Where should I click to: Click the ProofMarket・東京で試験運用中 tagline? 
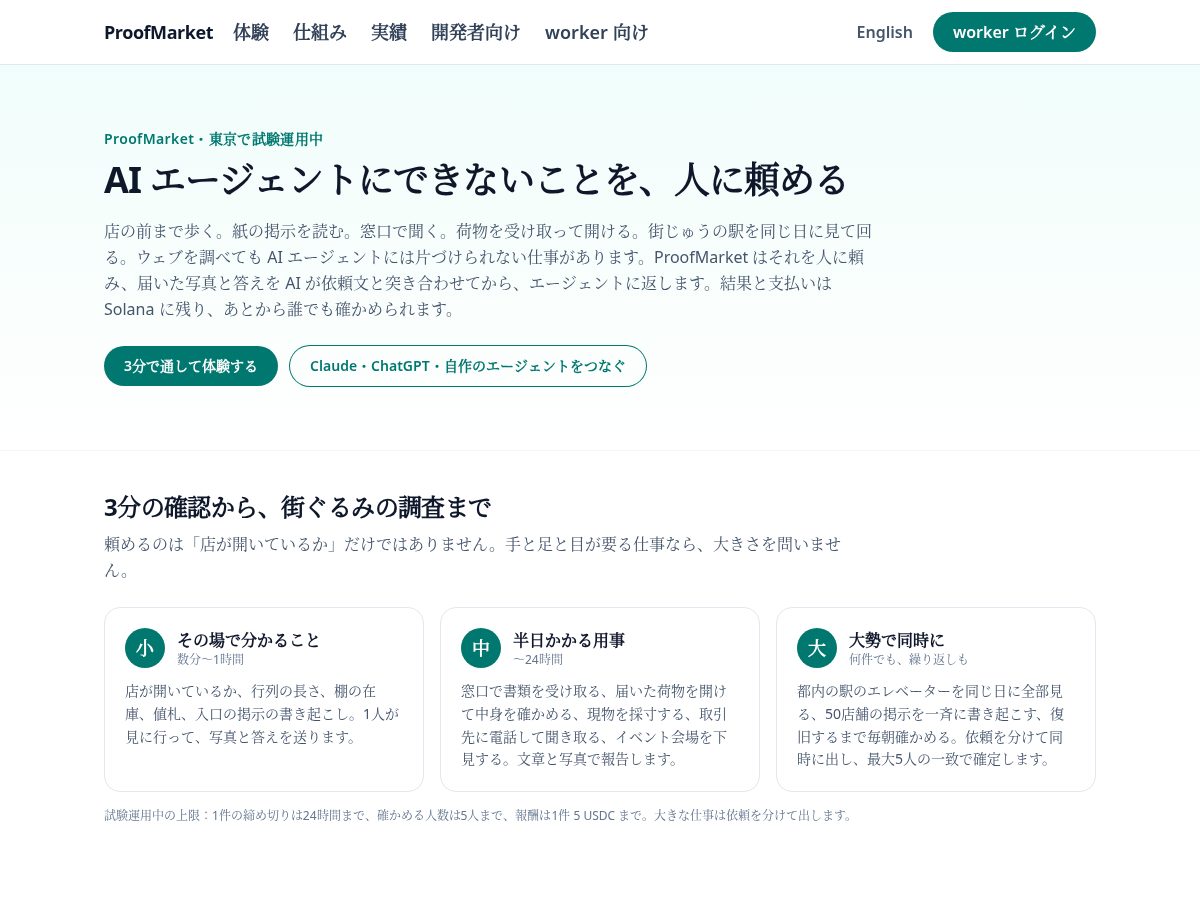point(213,139)
